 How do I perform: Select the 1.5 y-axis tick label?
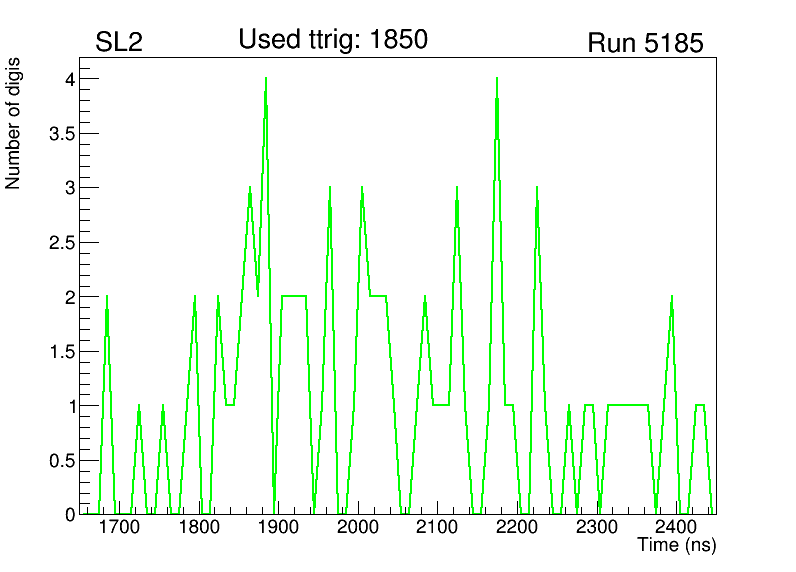click(62, 351)
